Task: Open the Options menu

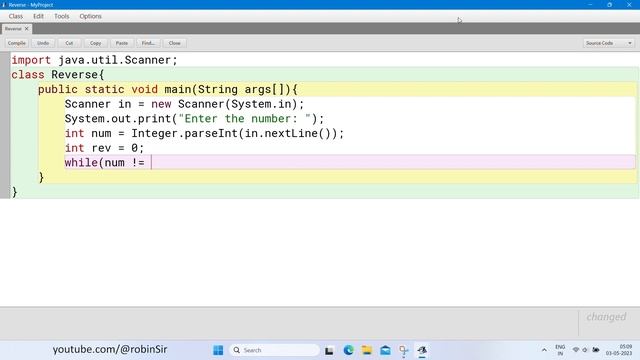Action: pyautogui.click(x=90, y=16)
